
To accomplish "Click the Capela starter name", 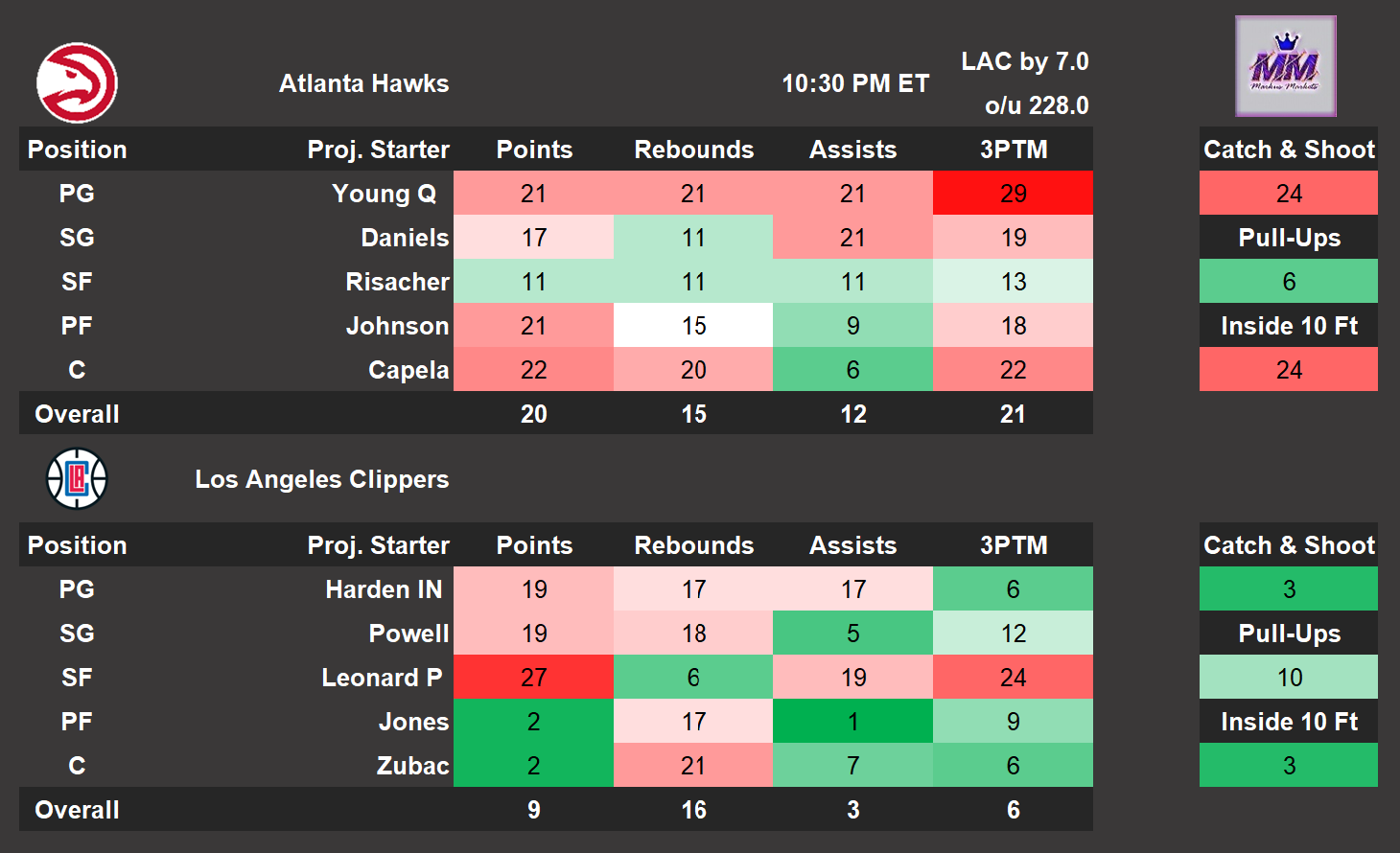I will pyautogui.click(x=408, y=370).
